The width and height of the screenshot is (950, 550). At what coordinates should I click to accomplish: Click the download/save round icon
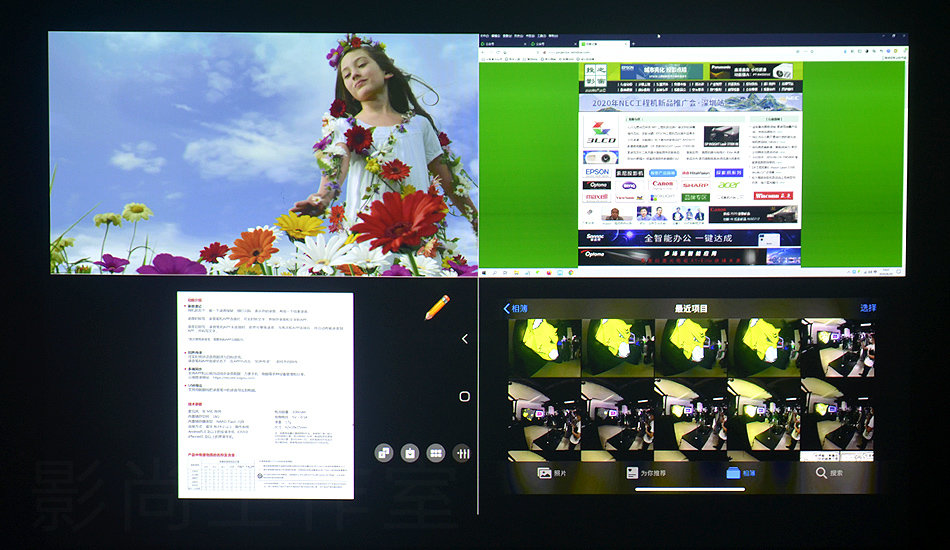409,453
